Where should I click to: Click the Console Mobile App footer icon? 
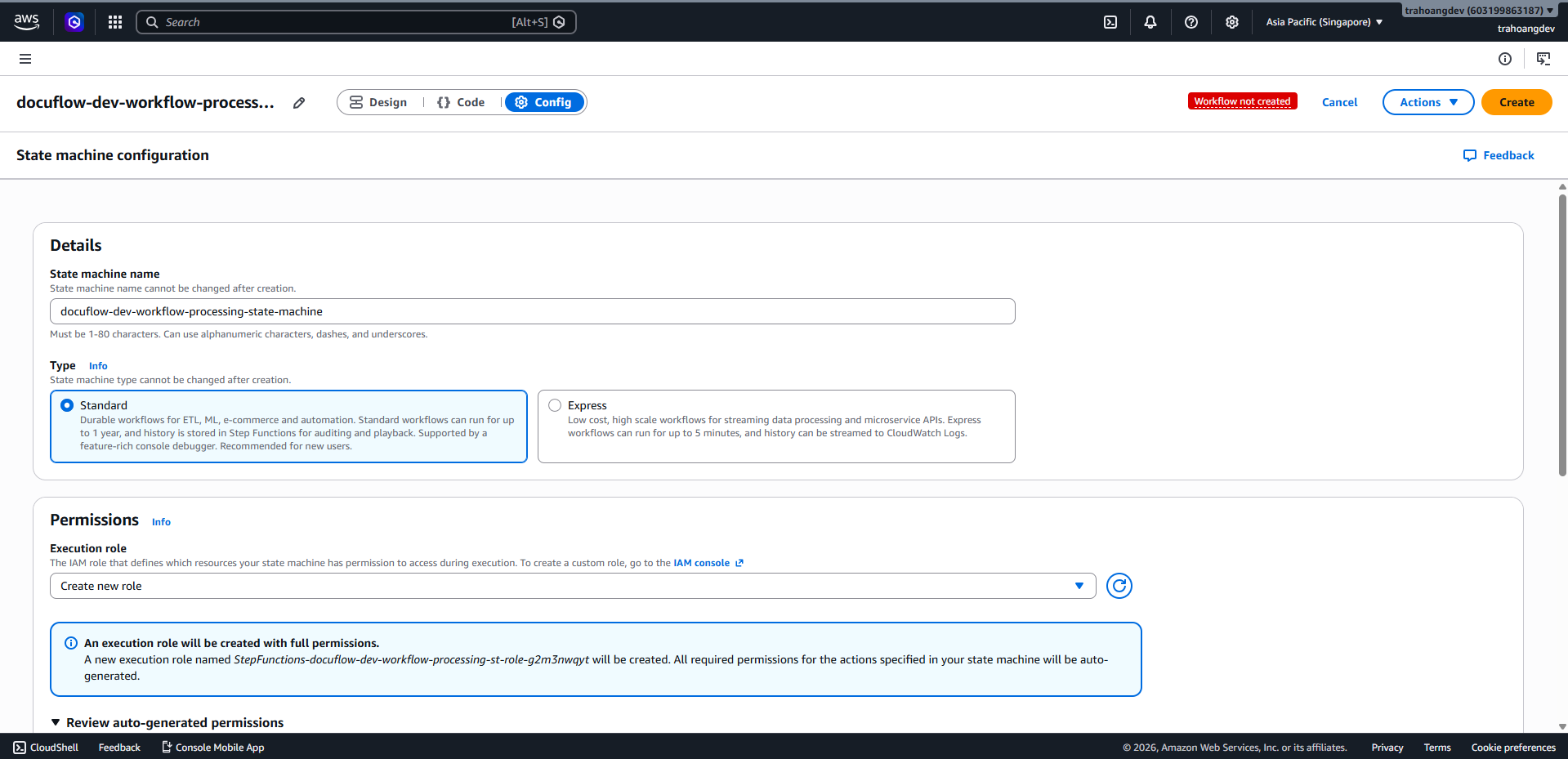167,747
